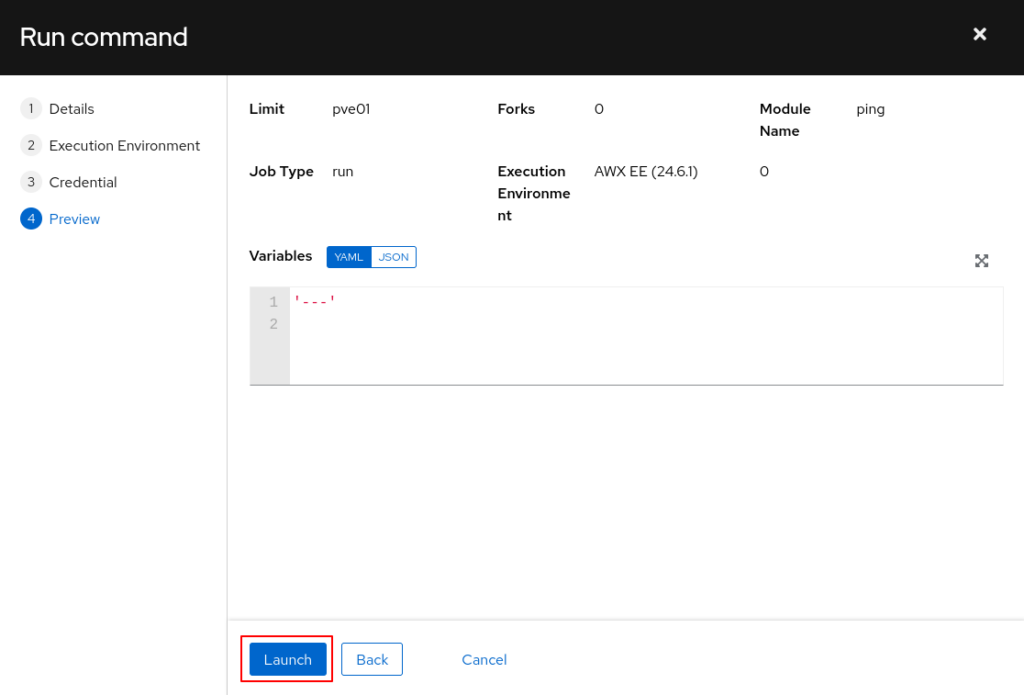Open the Execution Environment wizard step
The image size is (1024, 695).
tap(124, 146)
